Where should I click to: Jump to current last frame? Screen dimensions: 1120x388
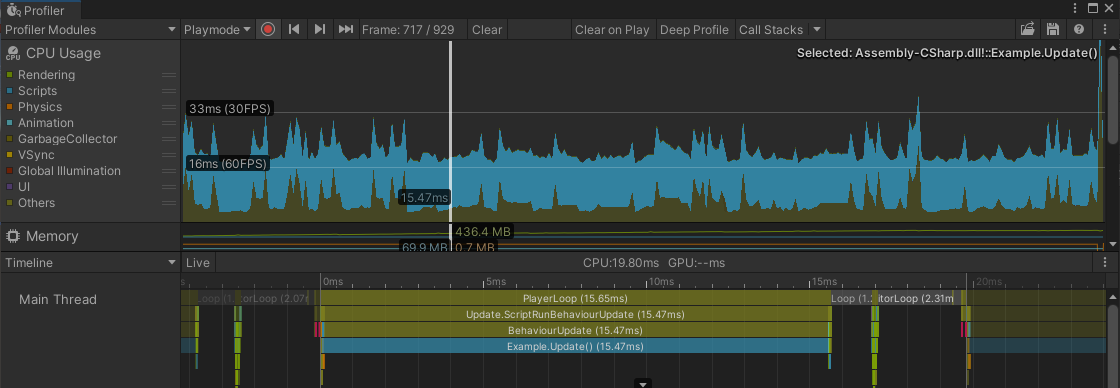[346, 29]
